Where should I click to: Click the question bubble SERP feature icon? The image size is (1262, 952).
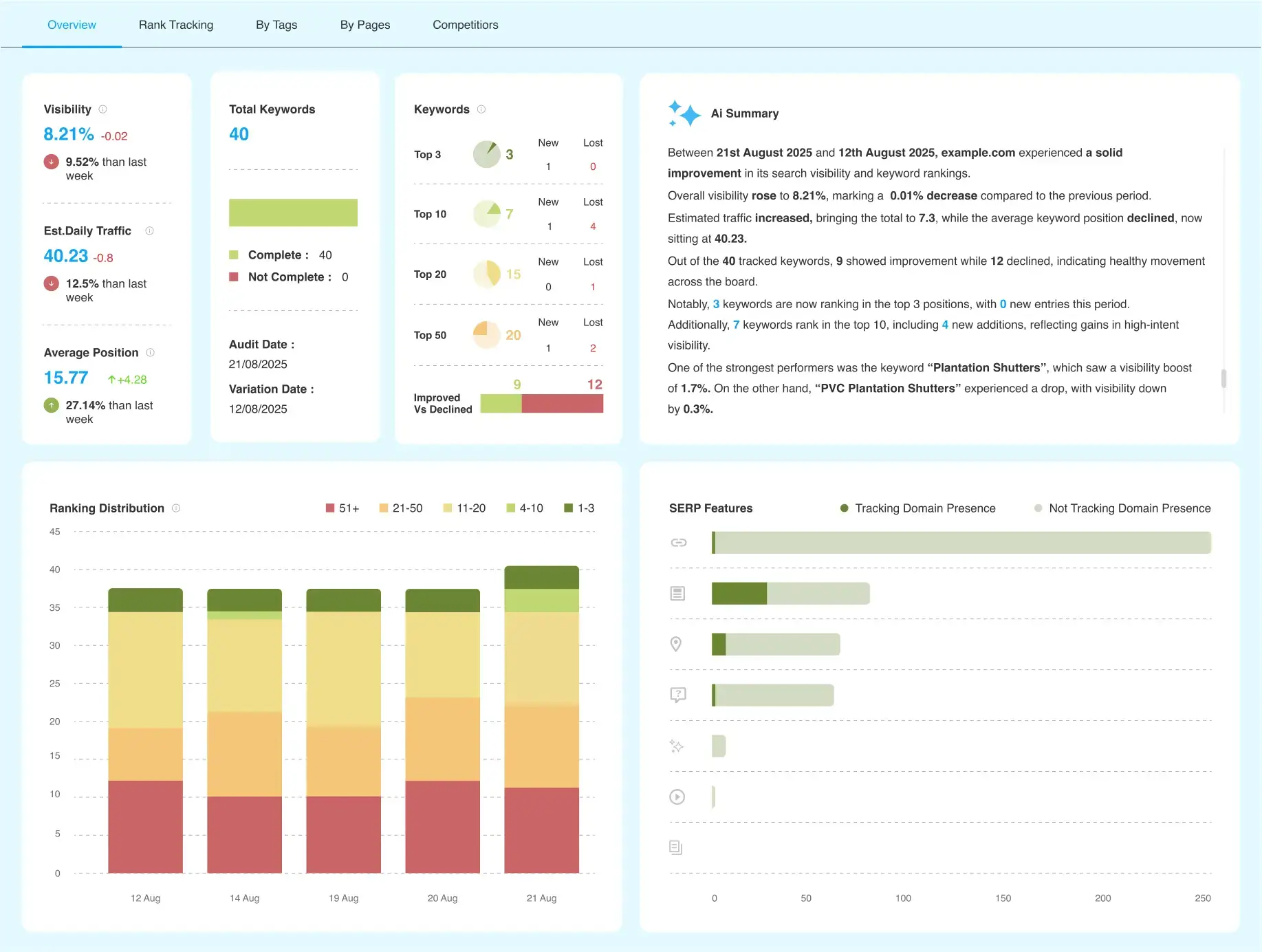(x=677, y=695)
